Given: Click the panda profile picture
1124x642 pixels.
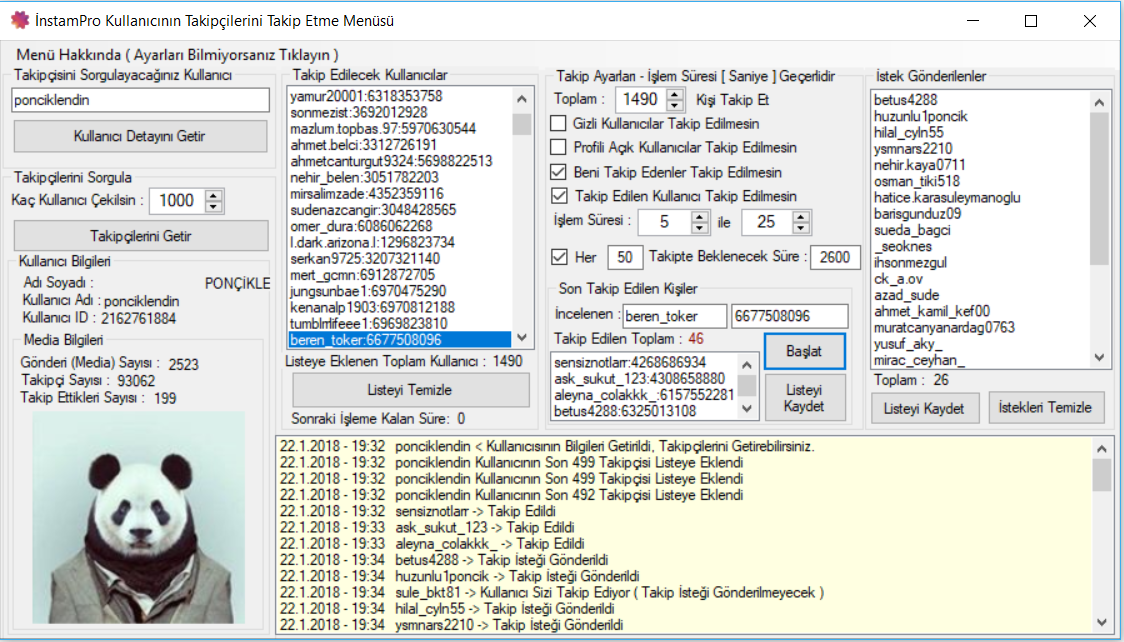Looking at the screenshot, I should pos(139,517).
